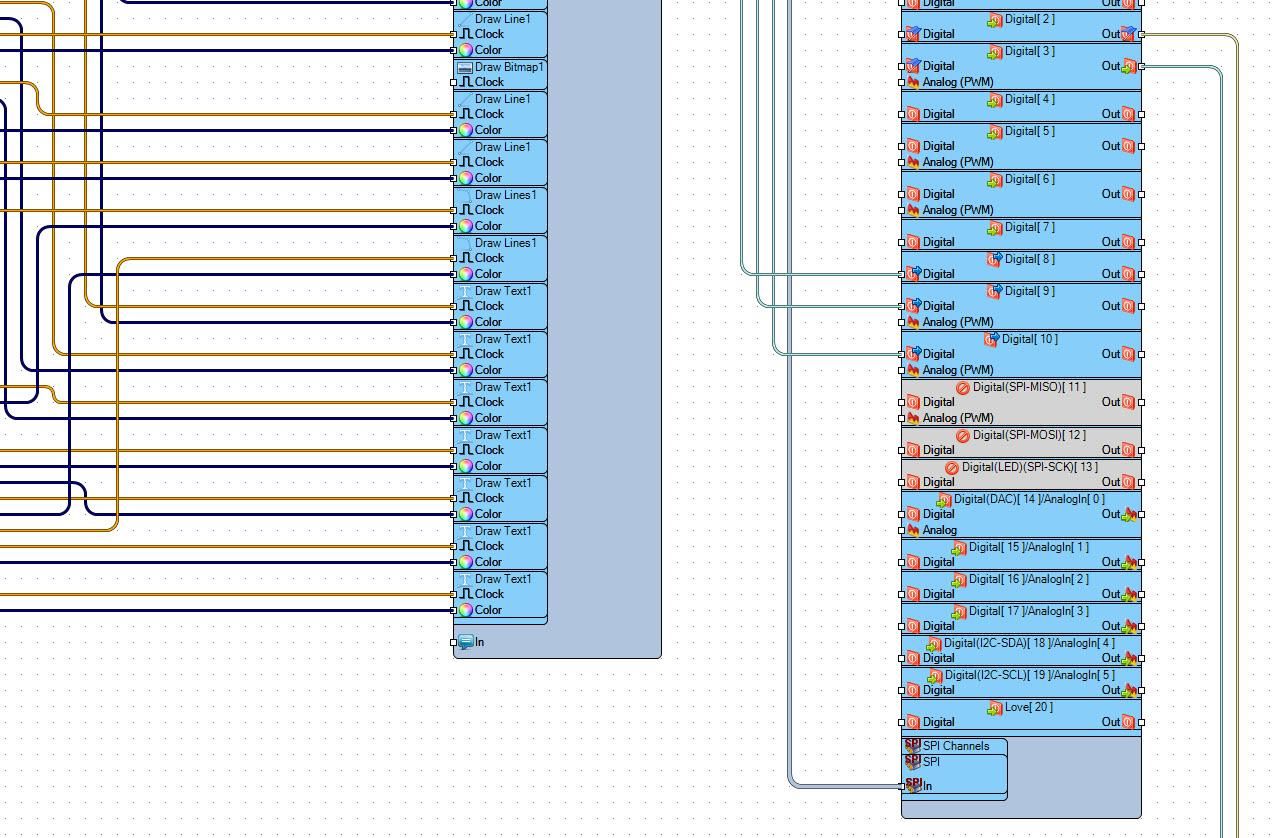The width and height of the screenshot is (1280, 838).
Task: Click the disabled icon of Digital(SPI-MOSI)[ 12 ]
Action: coord(963,435)
